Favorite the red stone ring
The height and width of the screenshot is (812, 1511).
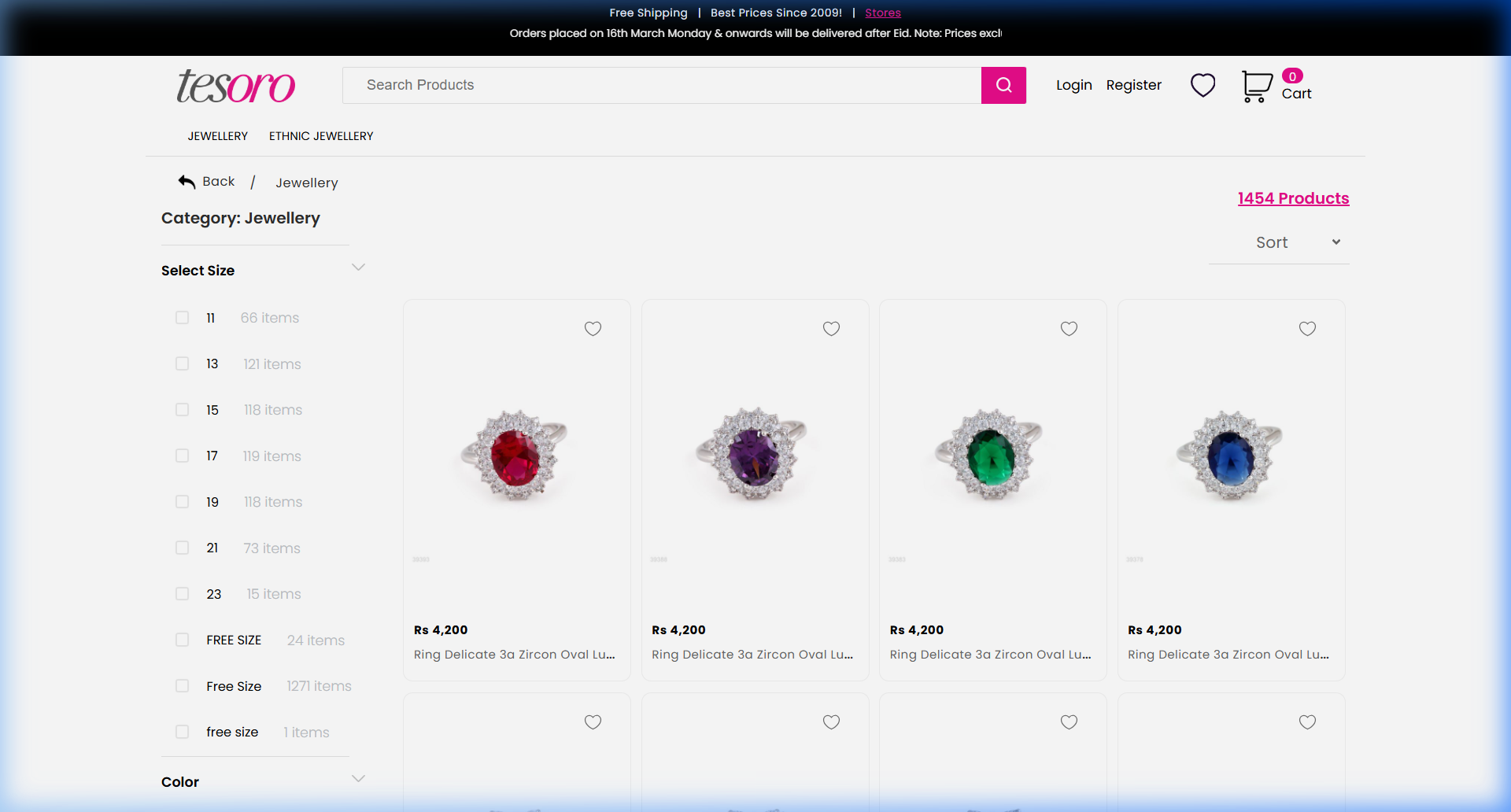tap(593, 329)
